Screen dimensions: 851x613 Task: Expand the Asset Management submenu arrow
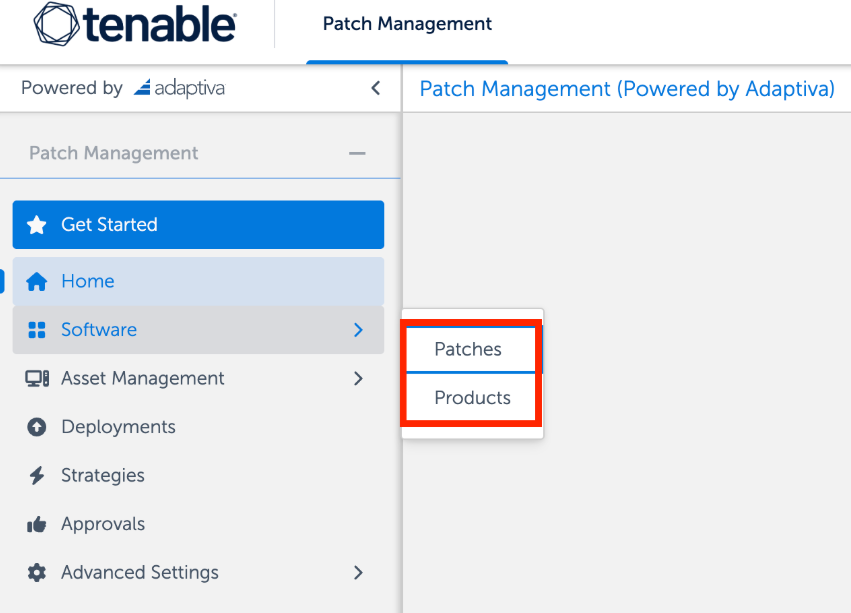(x=358, y=379)
